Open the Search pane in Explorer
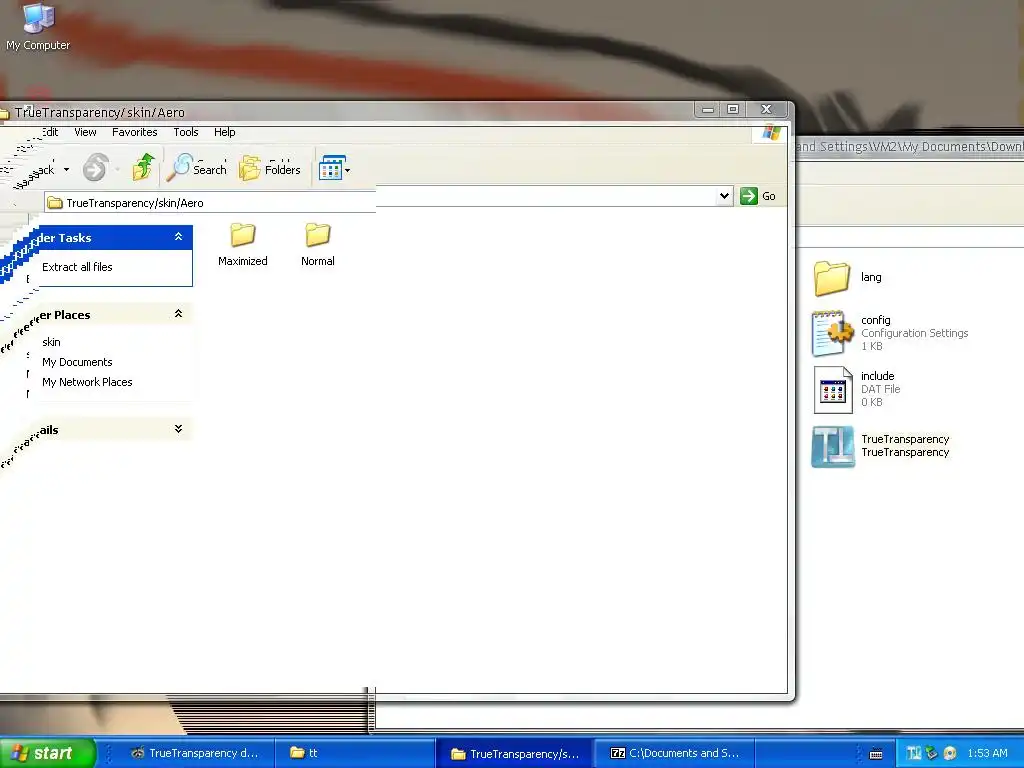 coord(197,168)
